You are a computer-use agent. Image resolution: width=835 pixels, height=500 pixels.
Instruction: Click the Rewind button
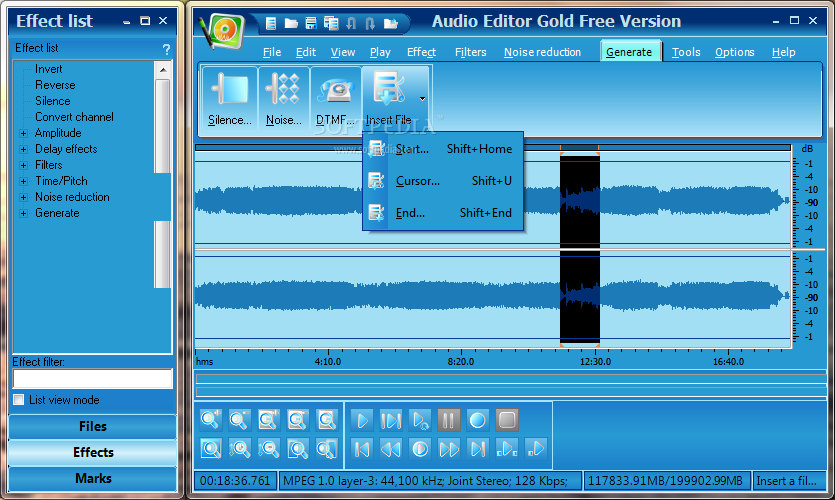pos(391,449)
